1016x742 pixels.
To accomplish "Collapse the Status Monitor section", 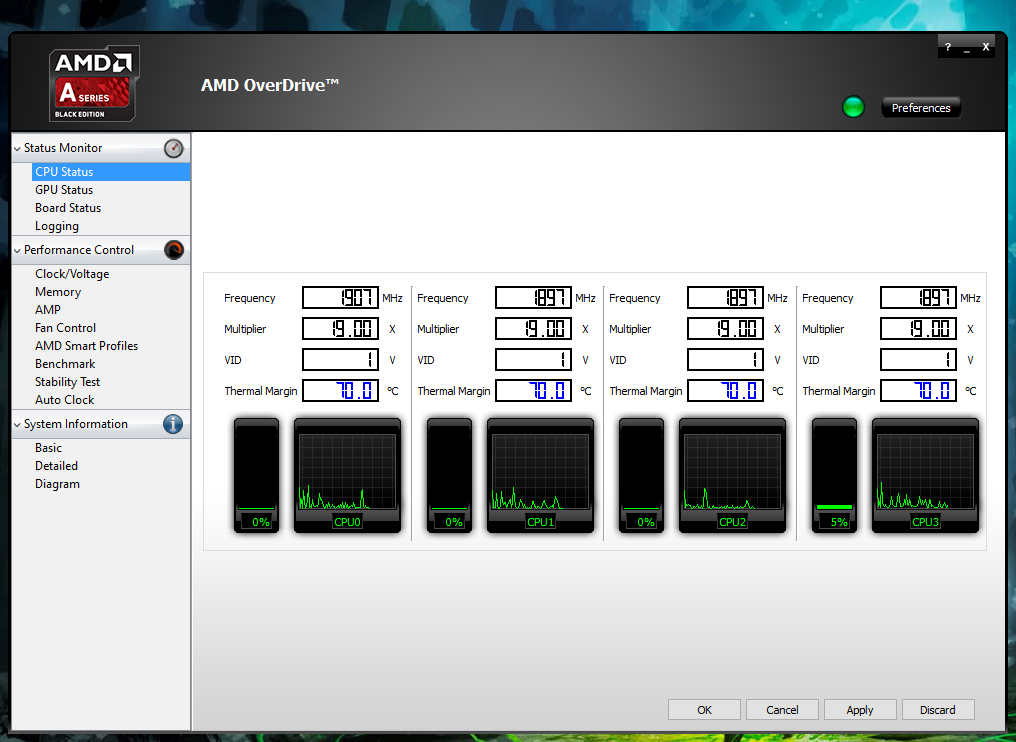I will coord(17,148).
